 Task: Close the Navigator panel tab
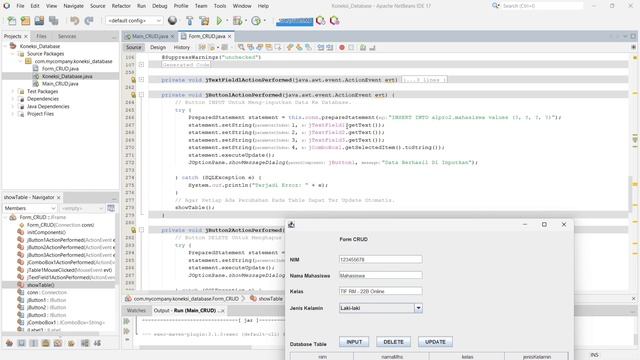click(58, 198)
